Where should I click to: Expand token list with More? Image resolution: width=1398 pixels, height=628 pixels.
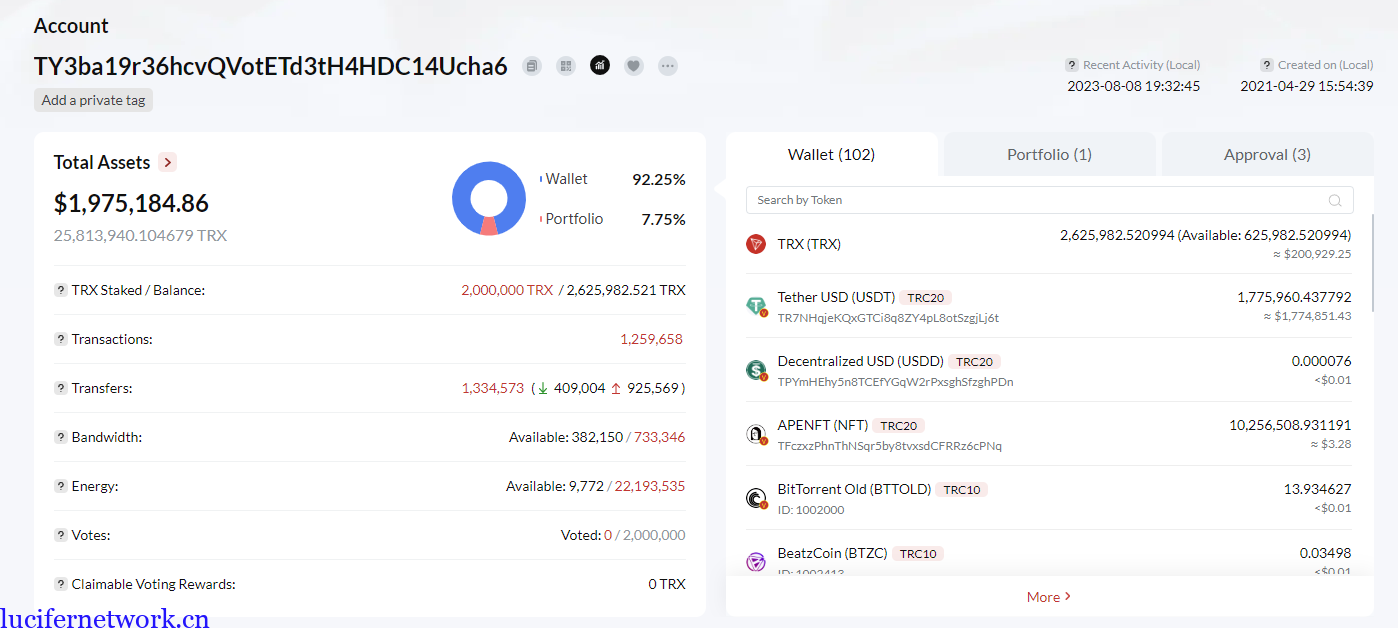1048,597
